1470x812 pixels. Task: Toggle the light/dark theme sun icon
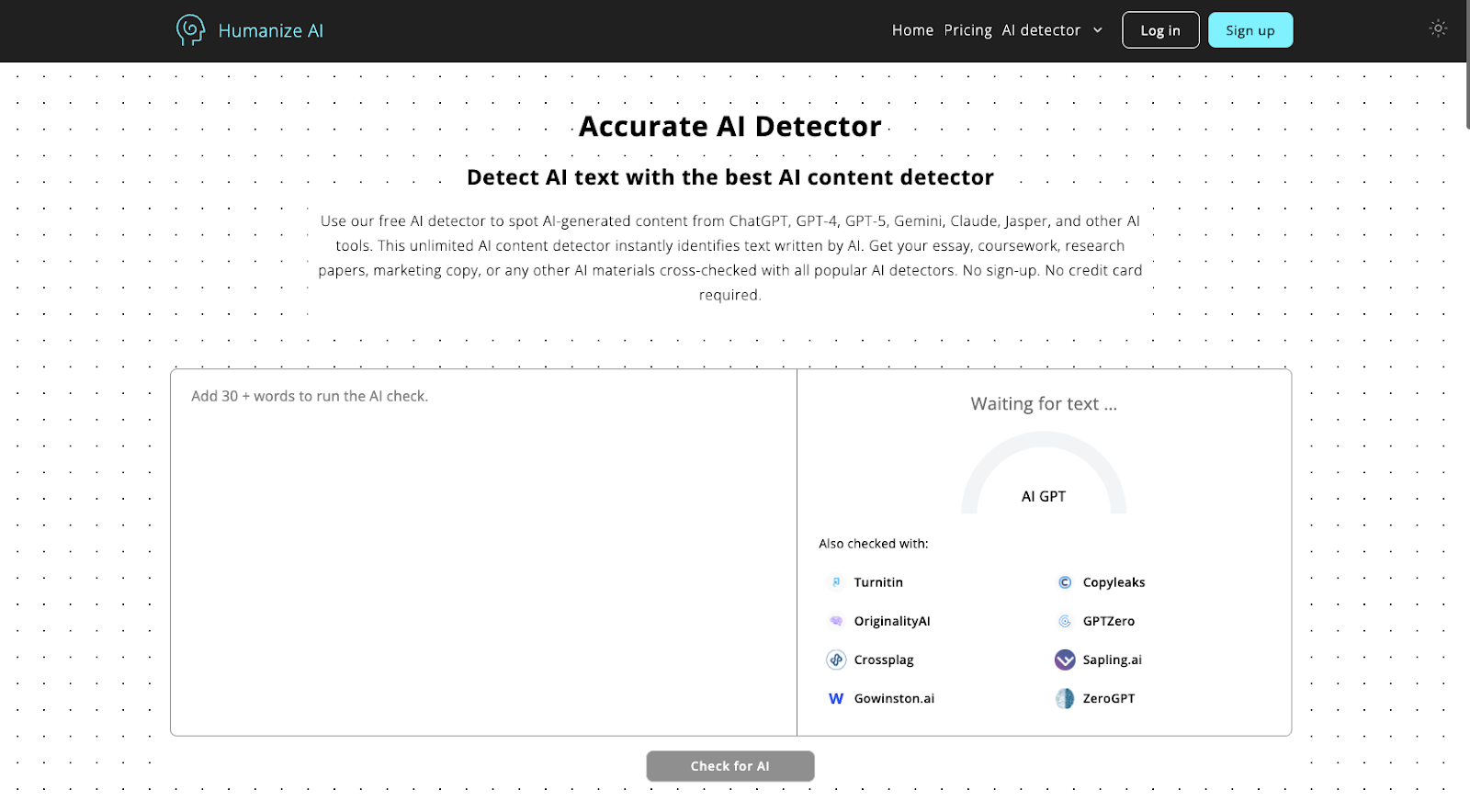point(1438,28)
